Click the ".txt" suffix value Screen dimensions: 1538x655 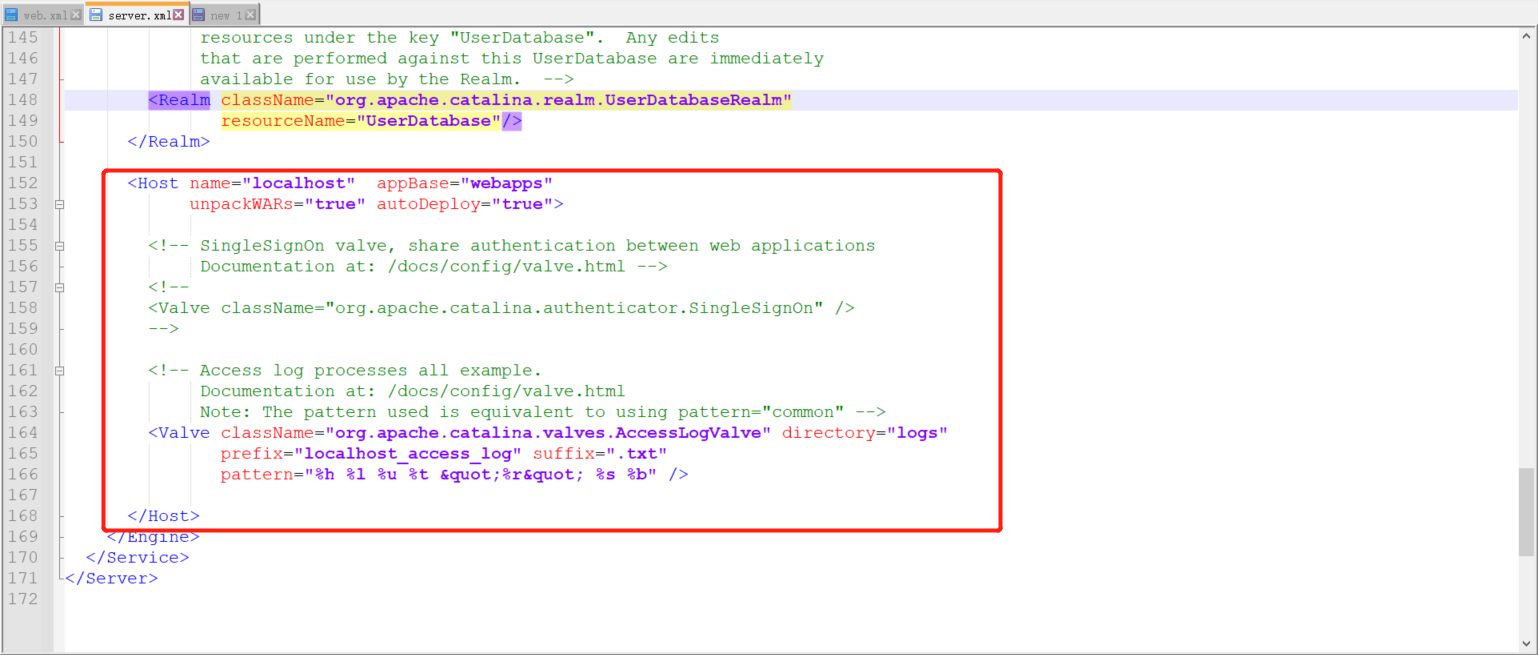coord(636,454)
